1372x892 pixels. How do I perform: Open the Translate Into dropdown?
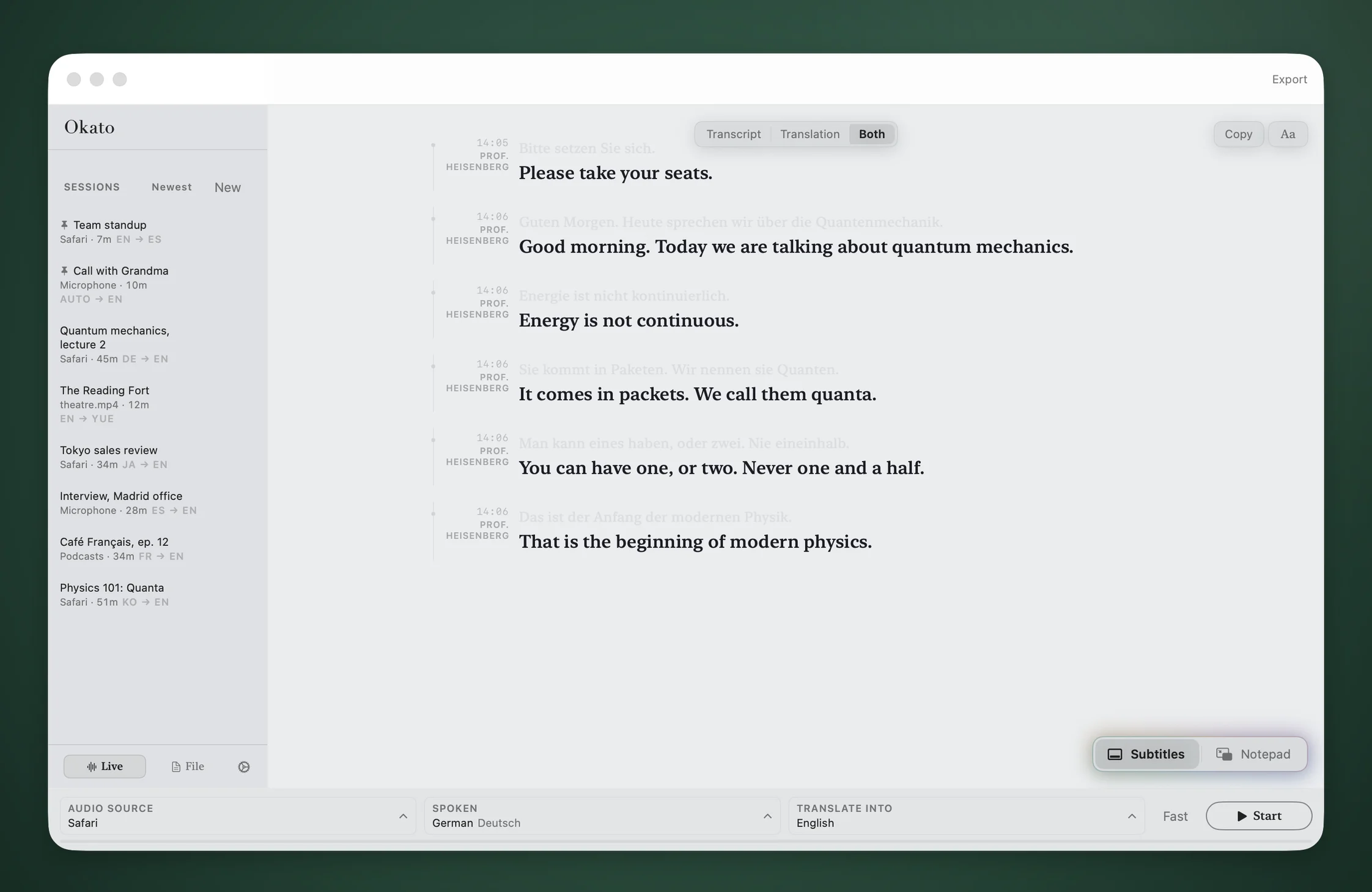(967, 816)
